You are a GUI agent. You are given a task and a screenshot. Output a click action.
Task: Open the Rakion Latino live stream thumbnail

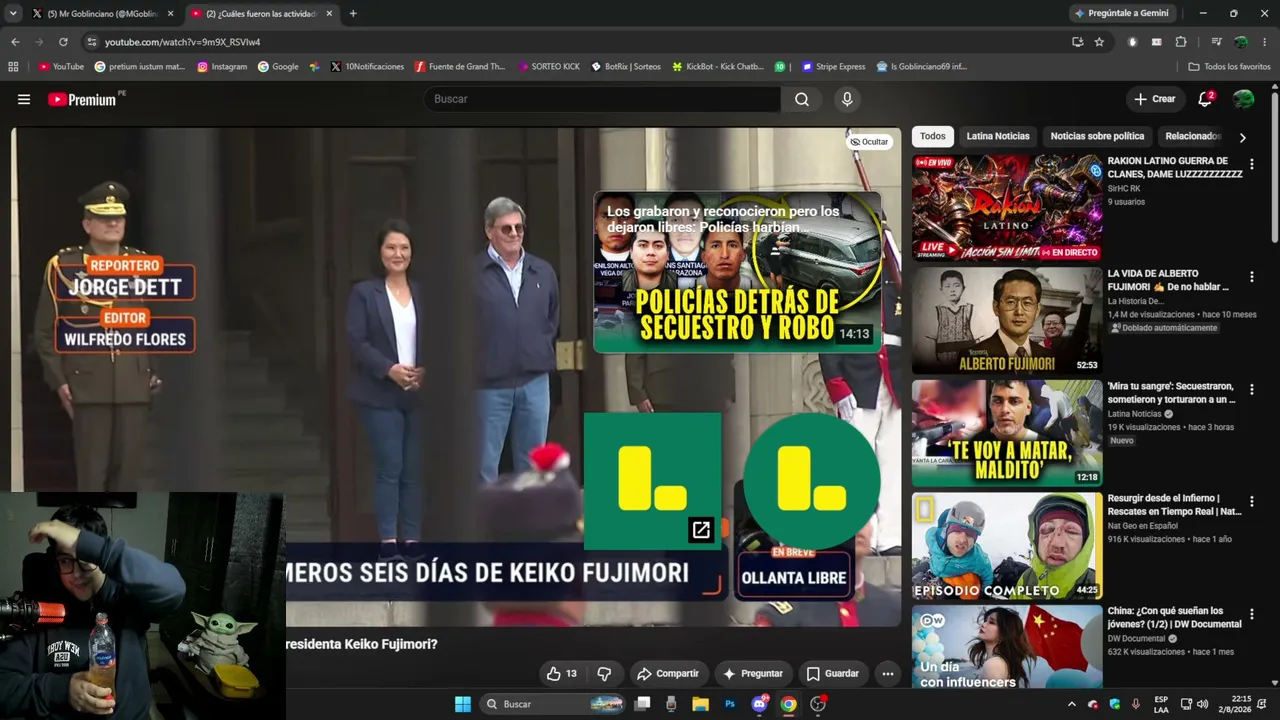pos(1007,207)
